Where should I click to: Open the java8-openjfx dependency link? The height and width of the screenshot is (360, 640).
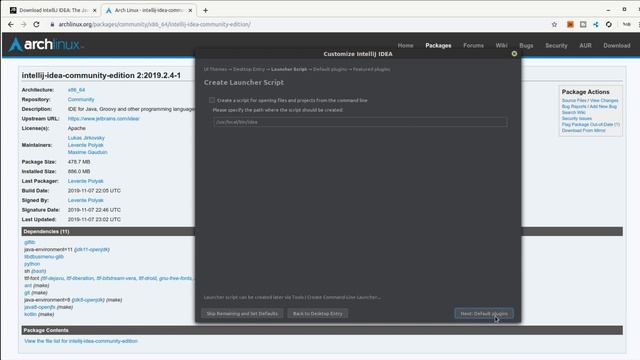pos(40,307)
